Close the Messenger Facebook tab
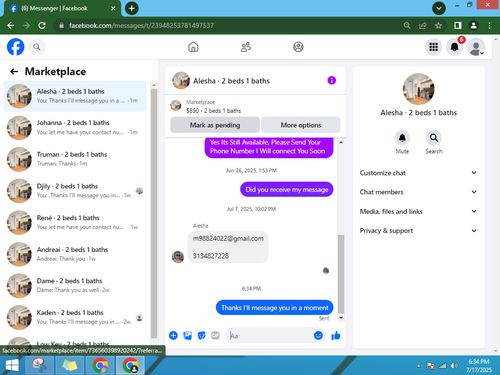Screen dimensions: 500x375 pyautogui.click(x=113, y=8)
